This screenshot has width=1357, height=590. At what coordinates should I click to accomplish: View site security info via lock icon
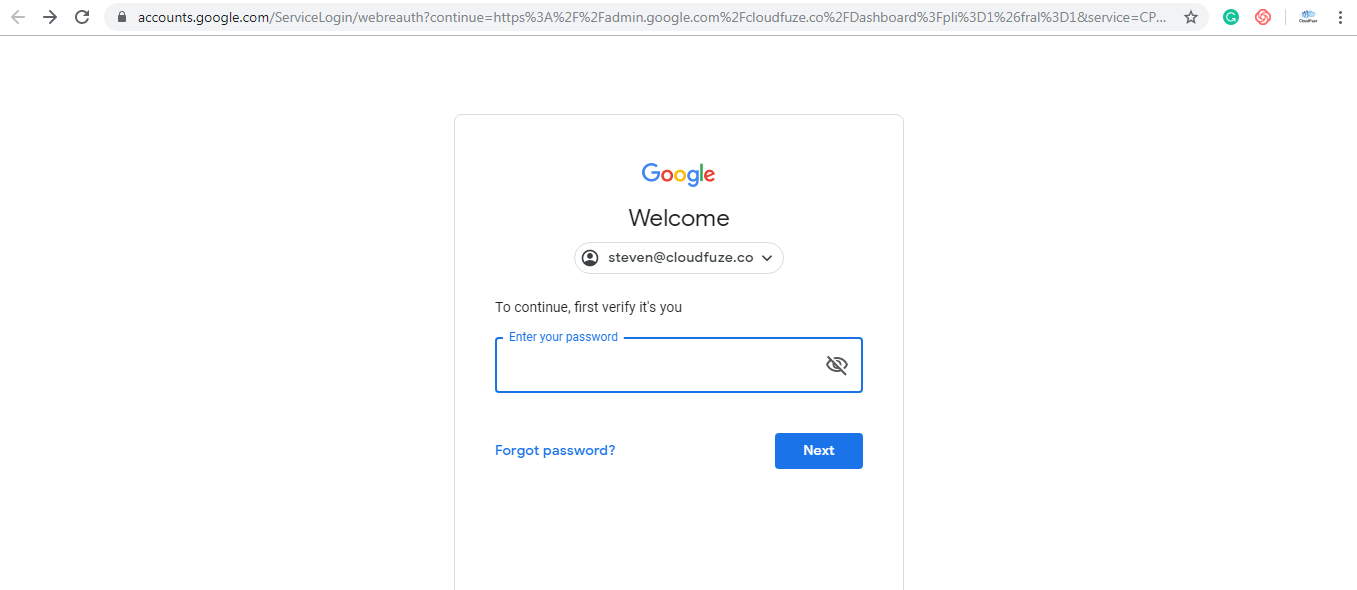point(122,17)
